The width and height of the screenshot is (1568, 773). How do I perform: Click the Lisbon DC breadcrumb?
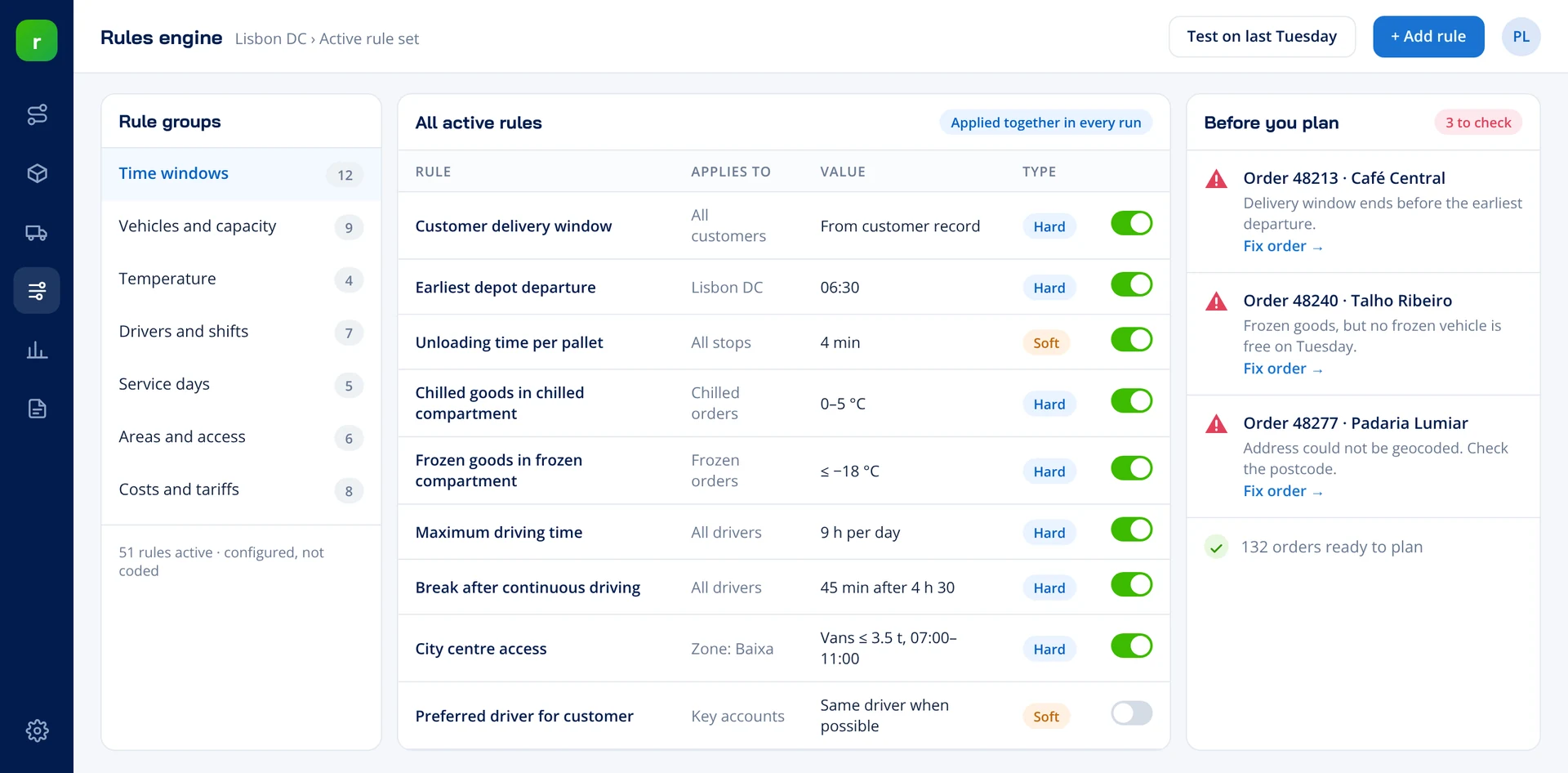click(x=270, y=38)
